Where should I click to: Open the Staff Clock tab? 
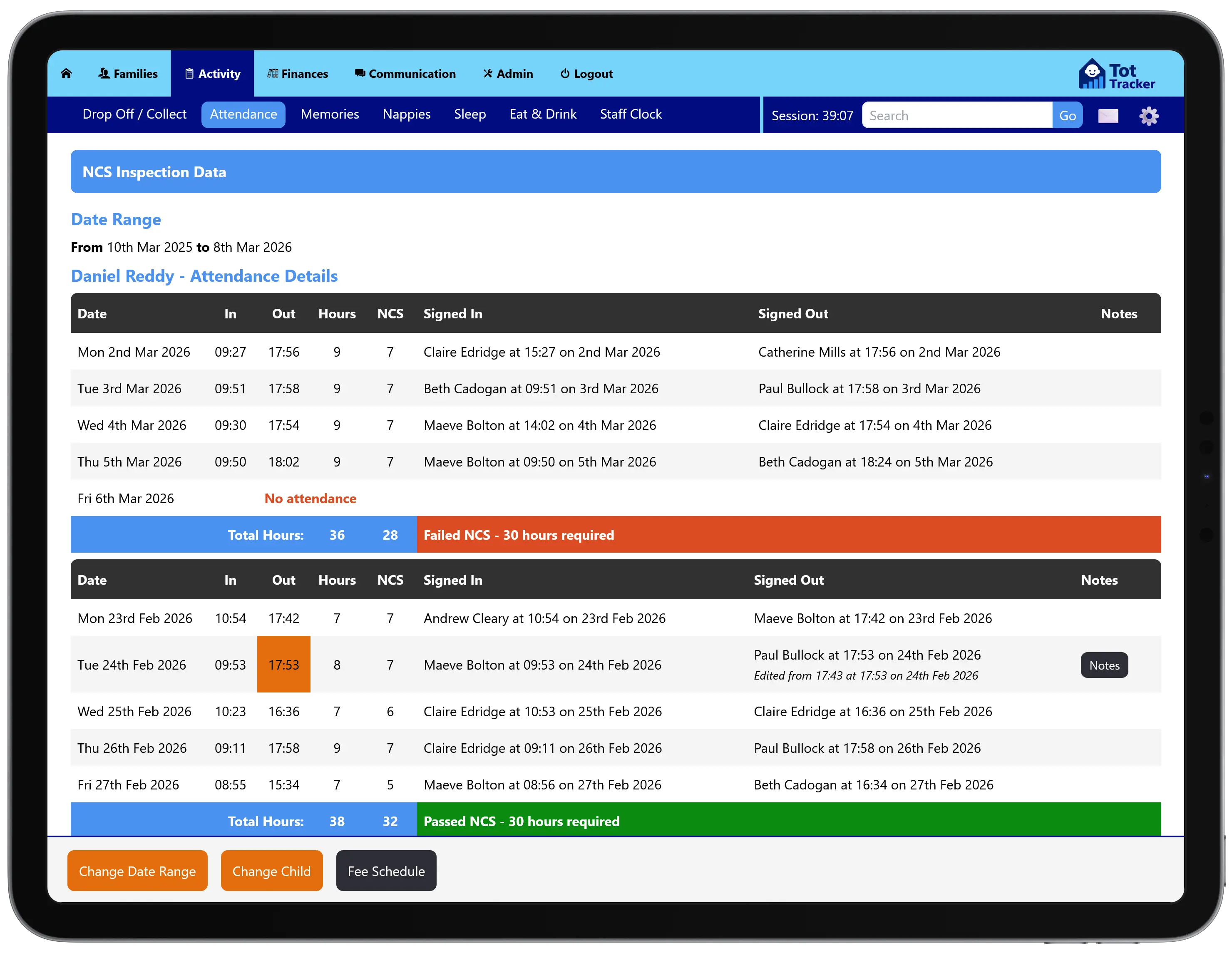coord(630,114)
